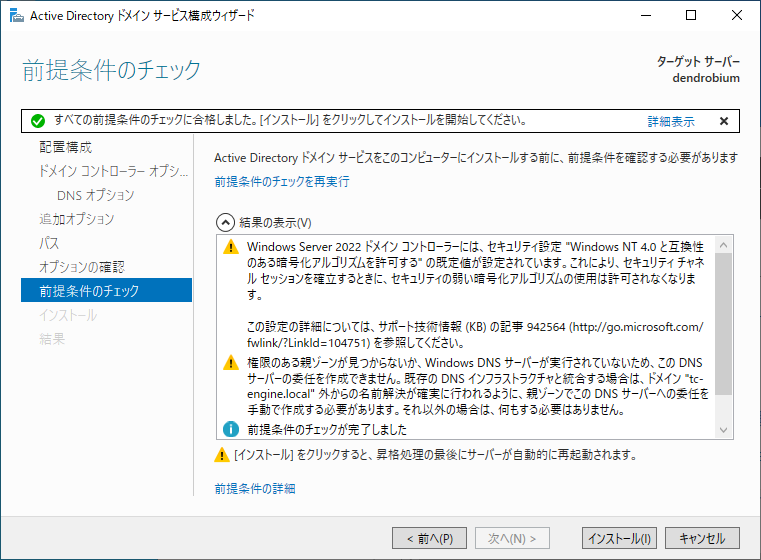This screenshot has height=560, width=761.
Task: Select オプションの確認 step in sidebar
Action: coord(82,266)
